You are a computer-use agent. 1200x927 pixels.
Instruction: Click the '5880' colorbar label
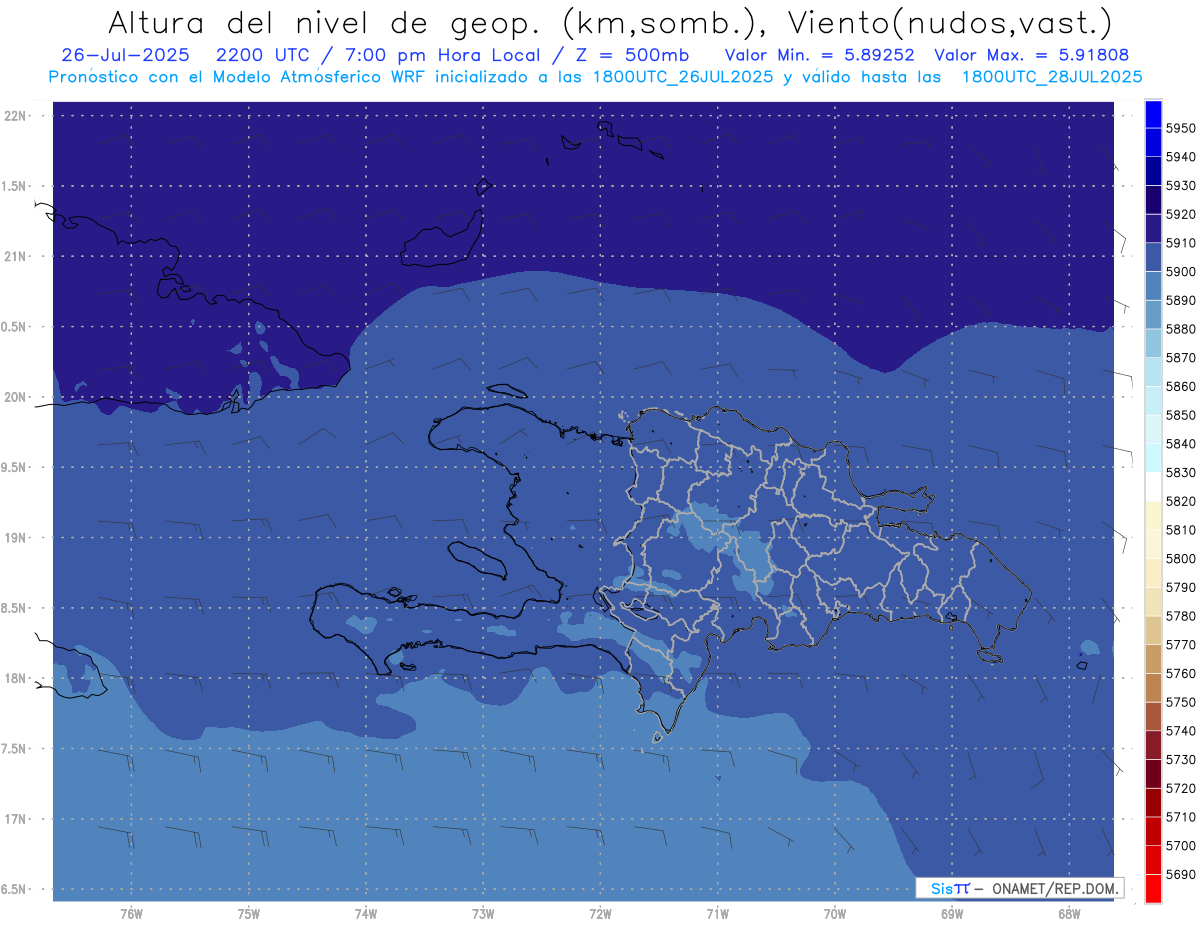pyautogui.click(x=1181, y=329)
